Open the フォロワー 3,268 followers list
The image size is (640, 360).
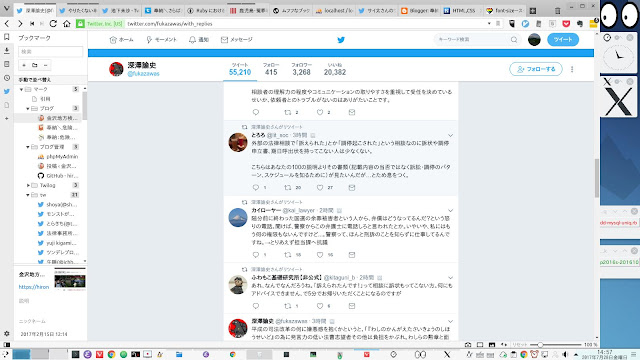point(301,69)
